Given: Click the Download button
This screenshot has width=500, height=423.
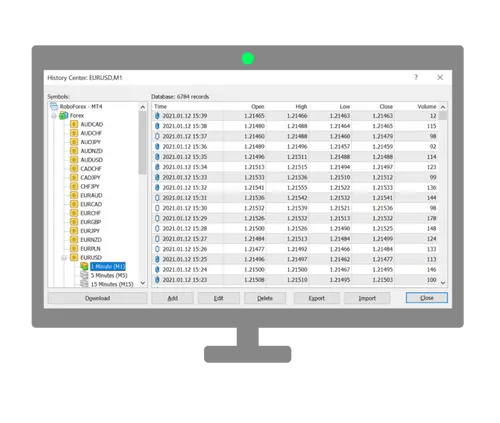Looking at the screenshot, I should tap(97, 298).
